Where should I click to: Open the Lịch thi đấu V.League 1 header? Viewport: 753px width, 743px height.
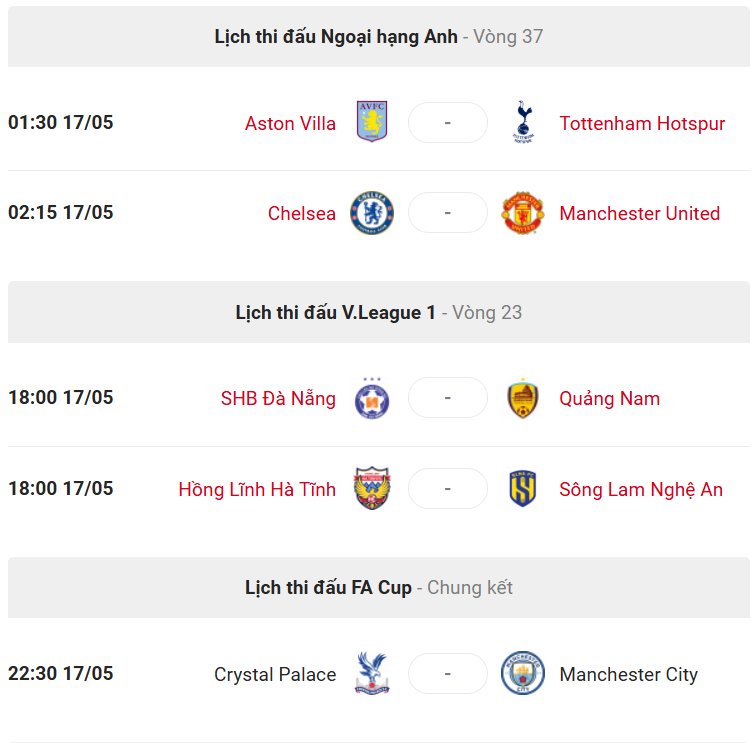(x=336, y=313)
